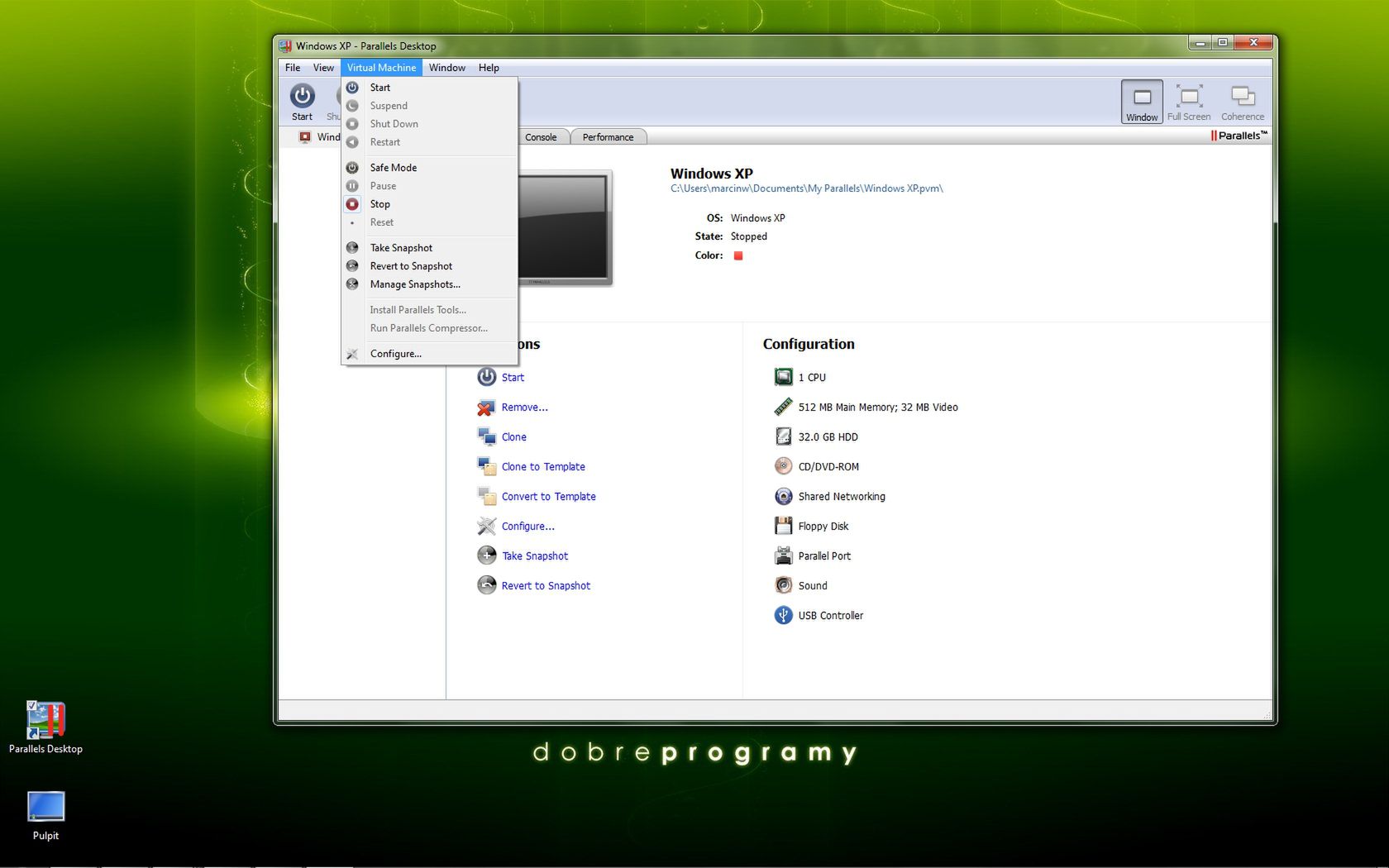Click the Clone action link

click(x=513, y=437)
